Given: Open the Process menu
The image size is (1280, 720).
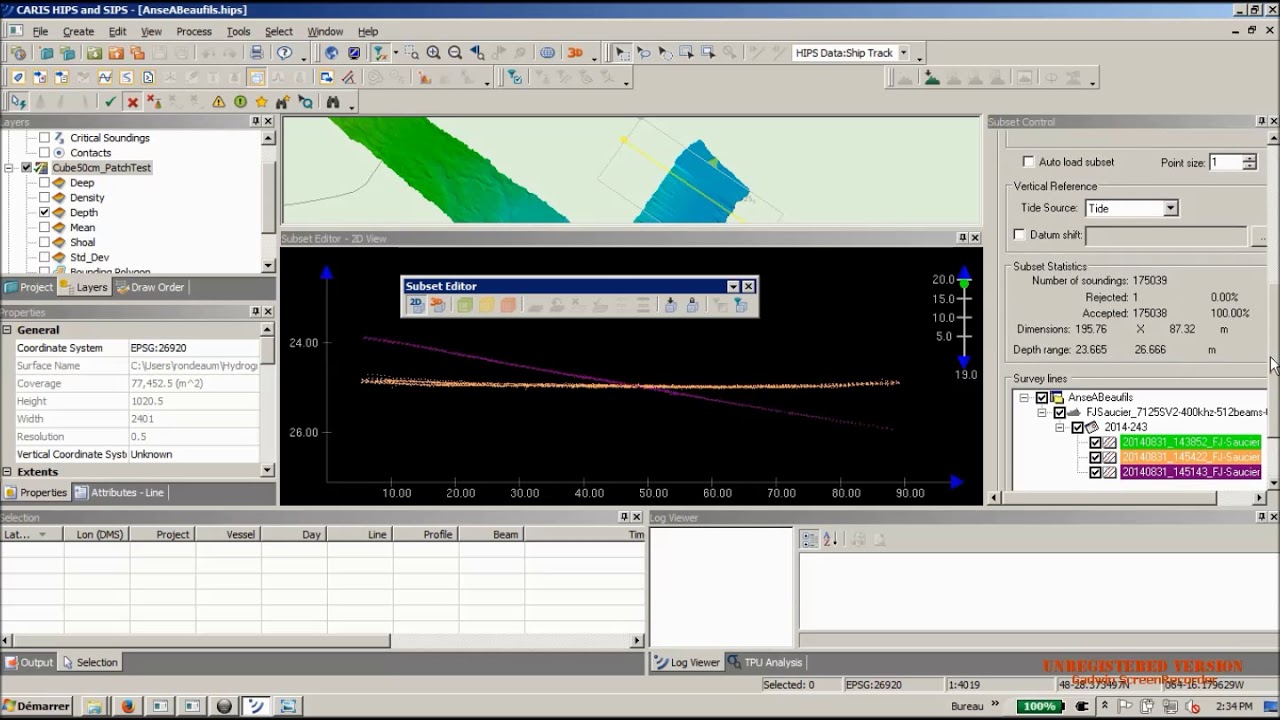Looking at the screenshot, I should [194, 31].
